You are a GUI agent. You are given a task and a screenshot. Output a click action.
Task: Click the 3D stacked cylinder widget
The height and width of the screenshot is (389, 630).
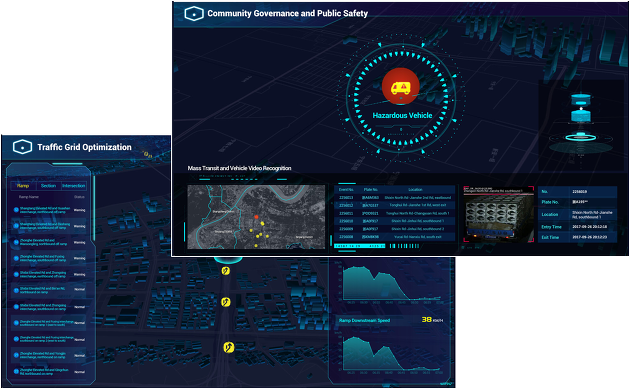point(581,119)
